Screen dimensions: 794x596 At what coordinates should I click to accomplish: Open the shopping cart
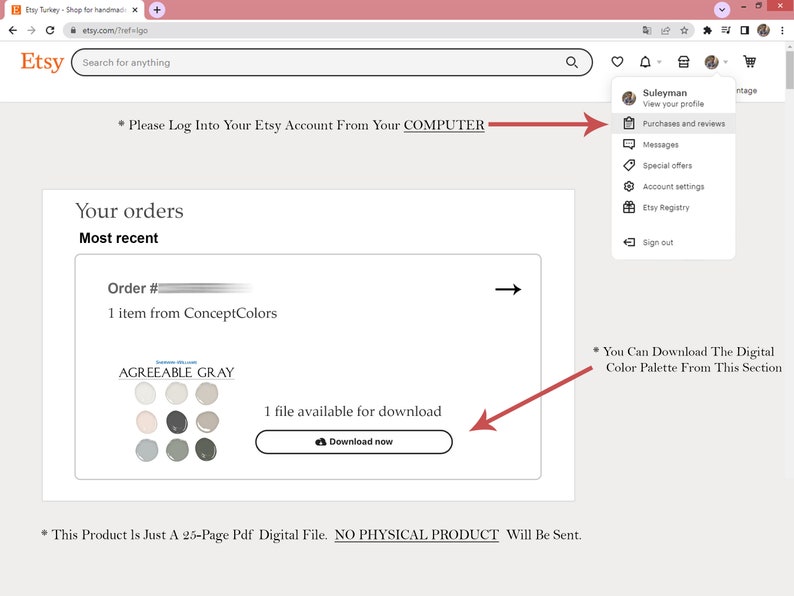[749, 62]
